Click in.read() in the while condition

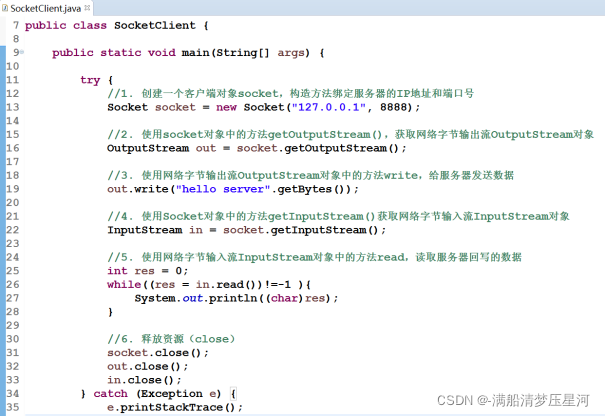coord(228,284)
